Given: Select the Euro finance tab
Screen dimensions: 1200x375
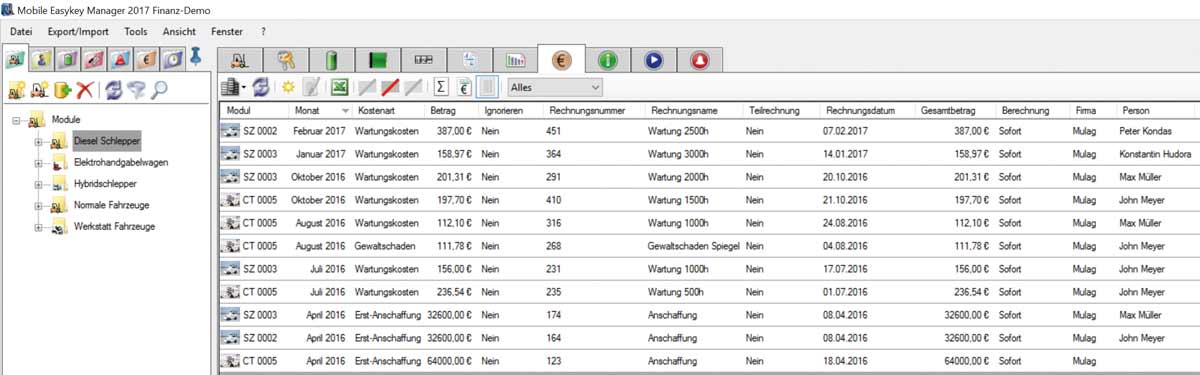Looking at the screenshot, I should click(x=561, y=59).
